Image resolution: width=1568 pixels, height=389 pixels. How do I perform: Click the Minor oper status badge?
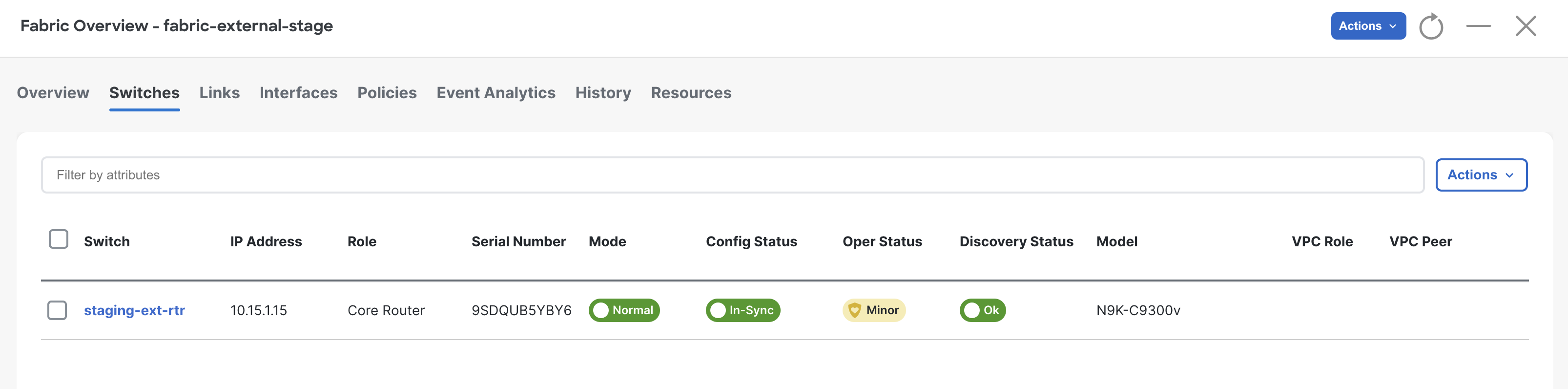(x=873, y=310)
